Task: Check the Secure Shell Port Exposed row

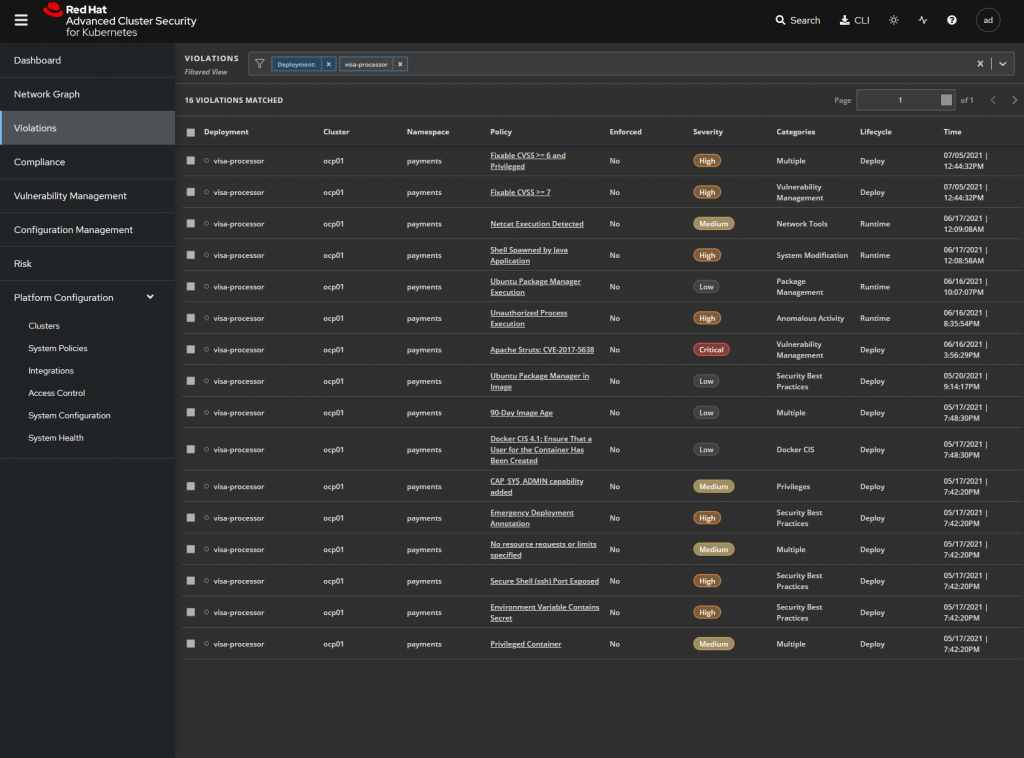Action: click(x=191, y=580)
